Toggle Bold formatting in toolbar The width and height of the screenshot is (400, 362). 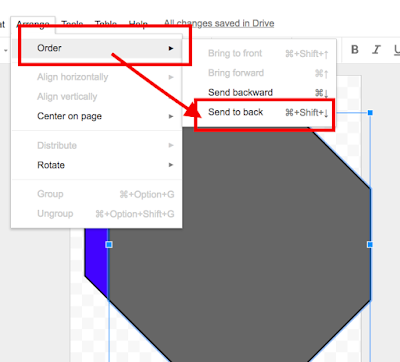pyautogui.click(x=355, y=50)
